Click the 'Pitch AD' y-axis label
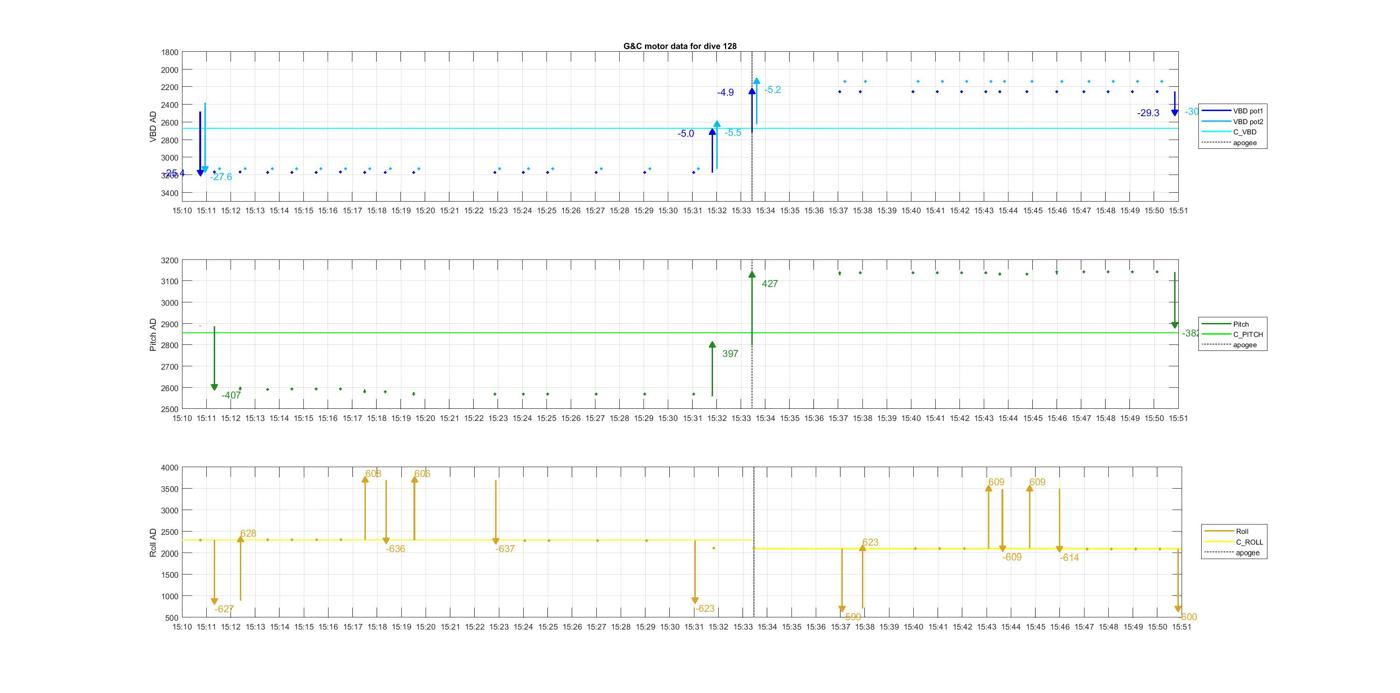The height and width of the screenshot is (693, 1400). click(x=153, y=334)
